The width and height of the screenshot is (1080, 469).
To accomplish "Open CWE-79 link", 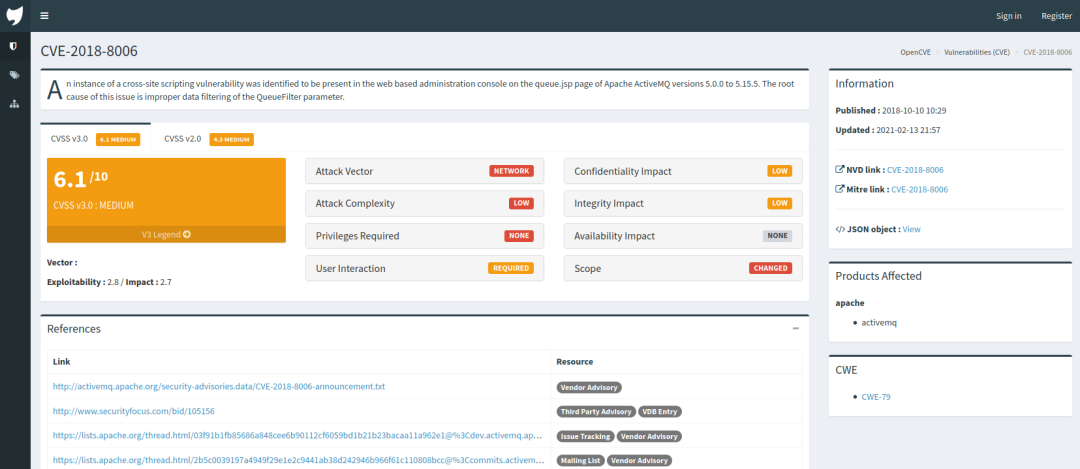I will pos(876,397).
